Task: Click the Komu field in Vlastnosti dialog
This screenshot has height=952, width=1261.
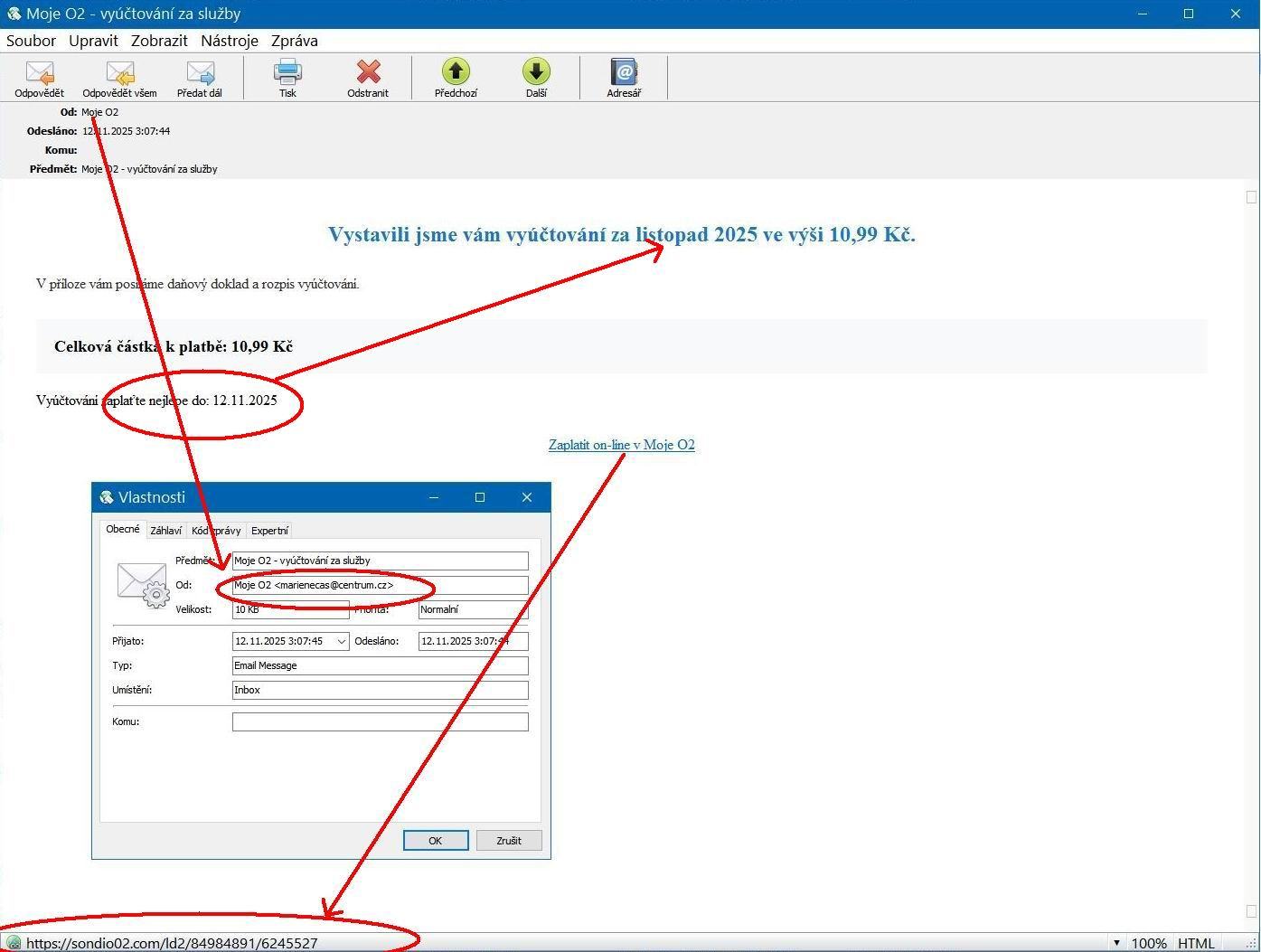Action: pyautogui.click(x=380, y=721)
